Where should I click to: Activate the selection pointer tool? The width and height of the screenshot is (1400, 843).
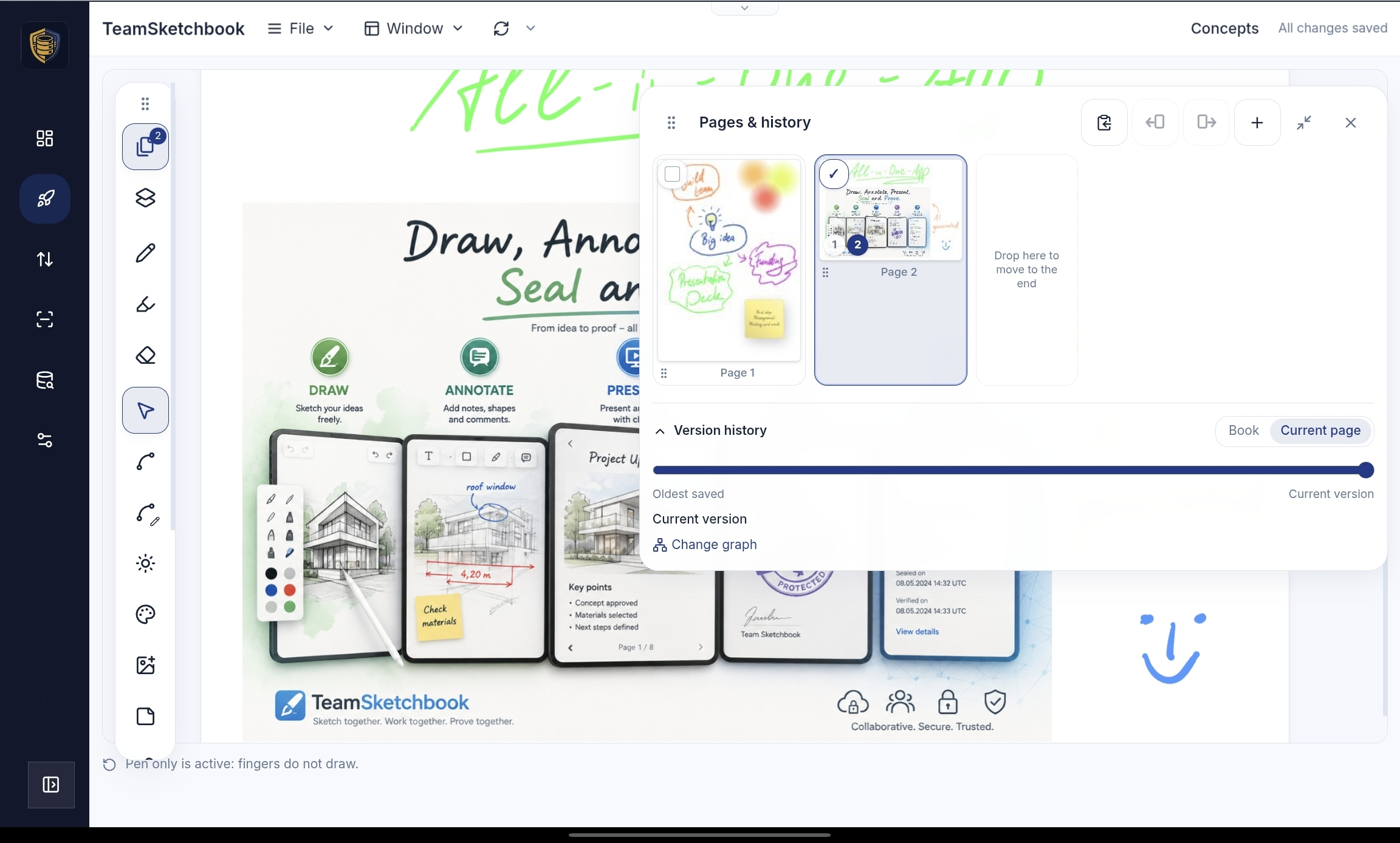click(x=145, y=410)
